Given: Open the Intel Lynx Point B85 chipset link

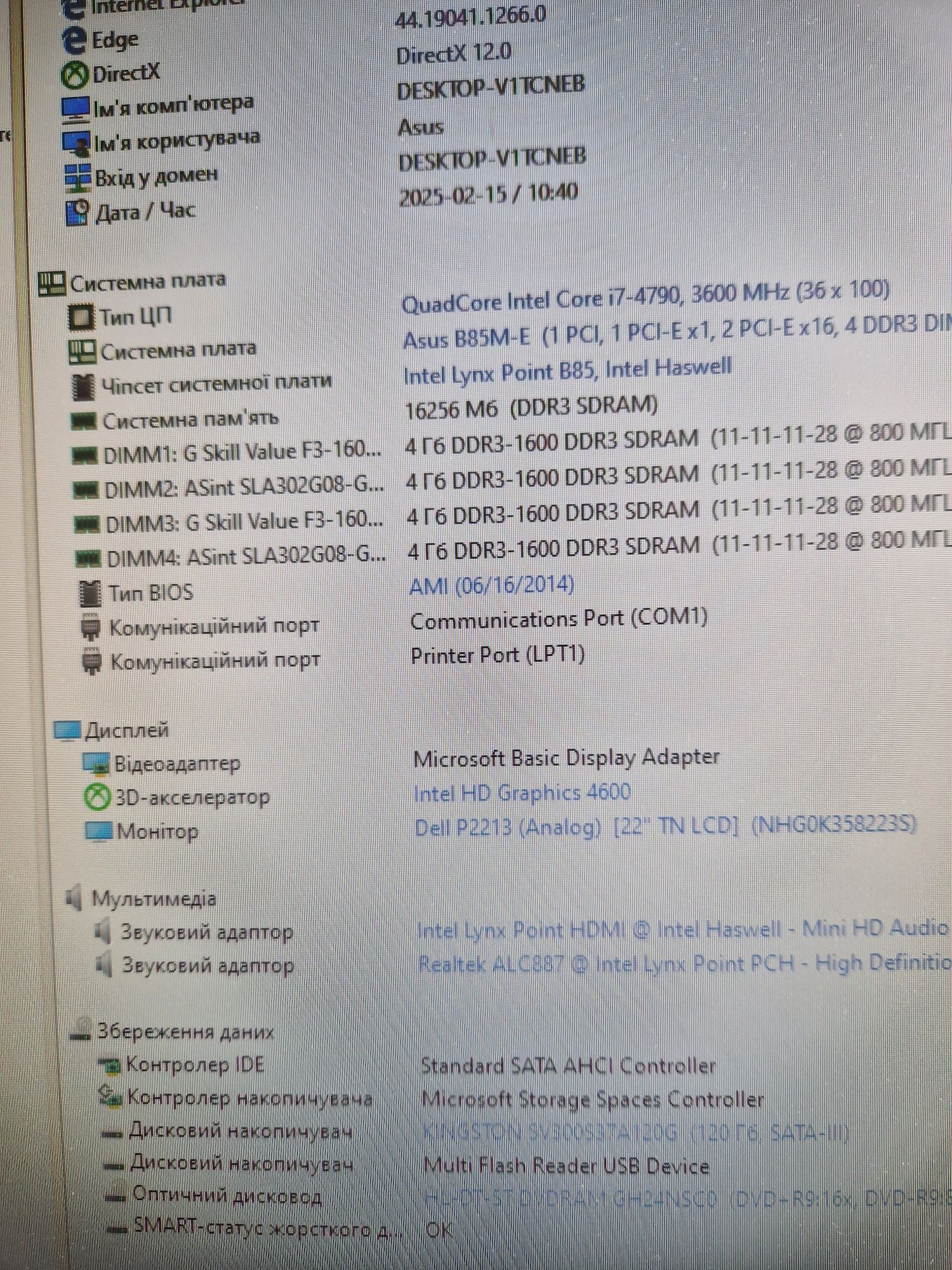Looking at the screenshot, I should tap(567, 370).
